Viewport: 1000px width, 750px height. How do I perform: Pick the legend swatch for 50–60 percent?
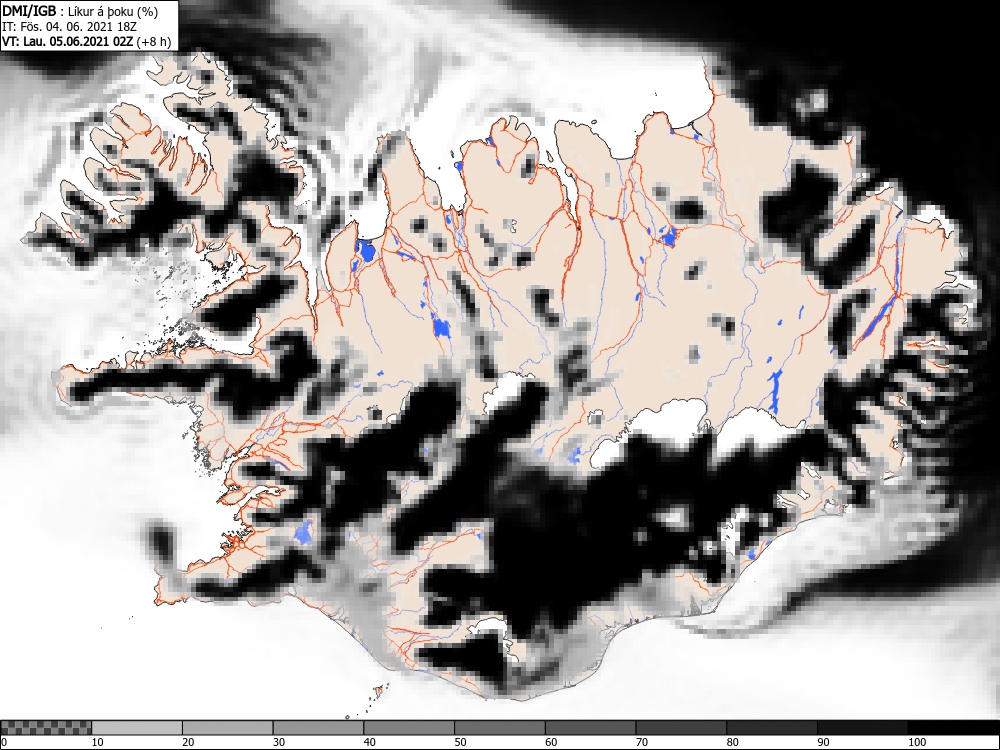(499, 728)
